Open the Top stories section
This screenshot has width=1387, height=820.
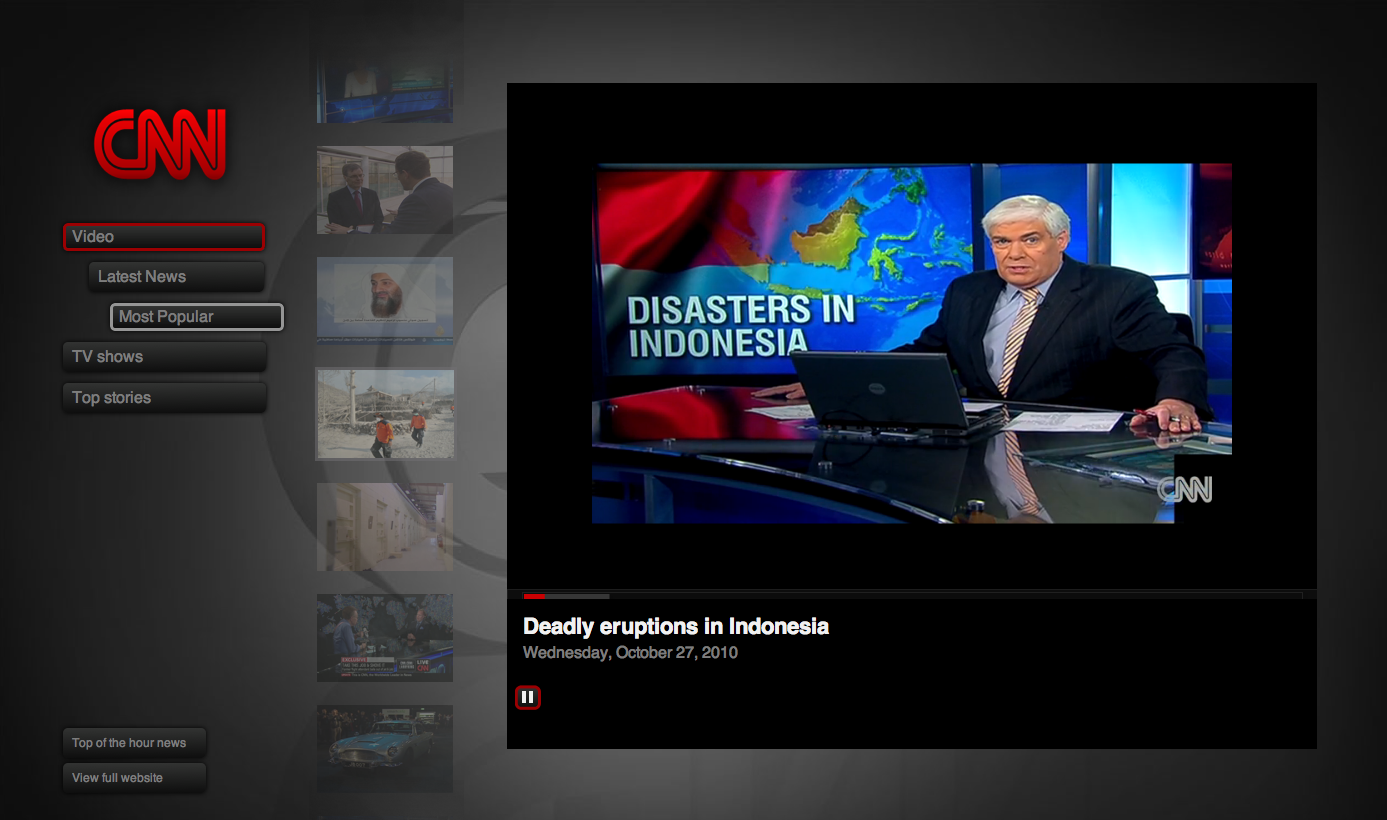tap(164, 397)
